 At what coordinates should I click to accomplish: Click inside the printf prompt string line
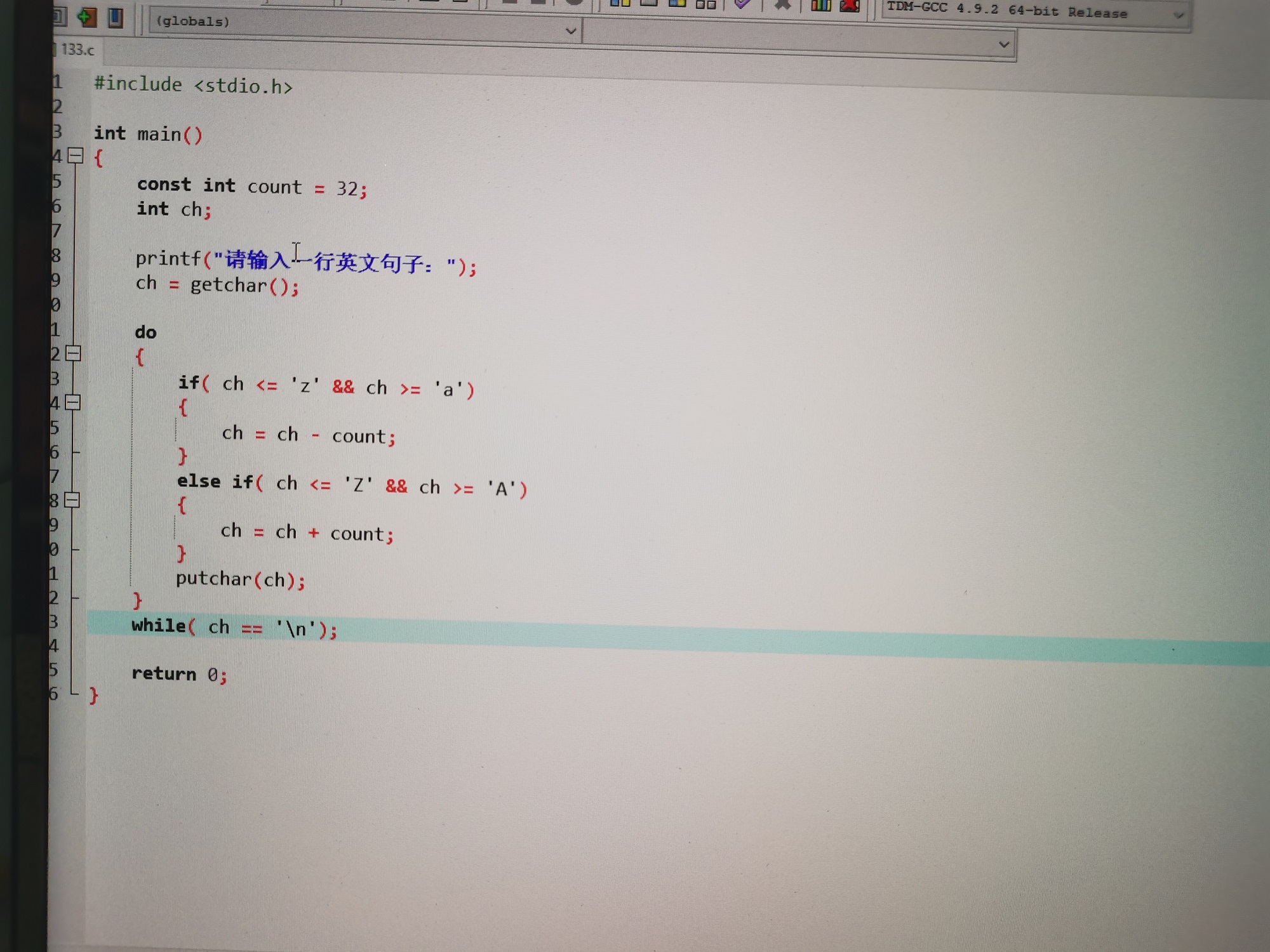[x=305, y=261]
